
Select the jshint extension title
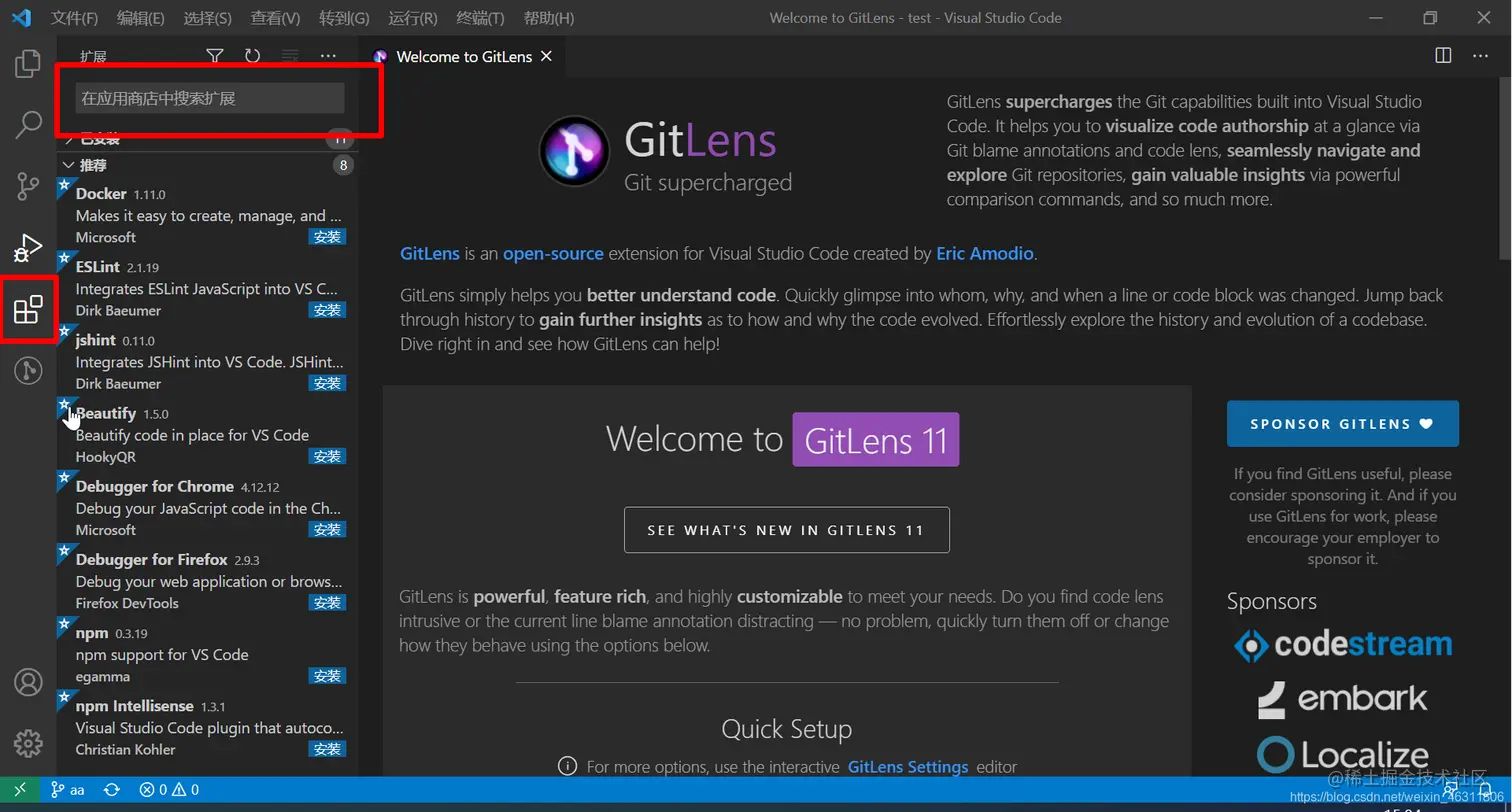coord(96,340)
